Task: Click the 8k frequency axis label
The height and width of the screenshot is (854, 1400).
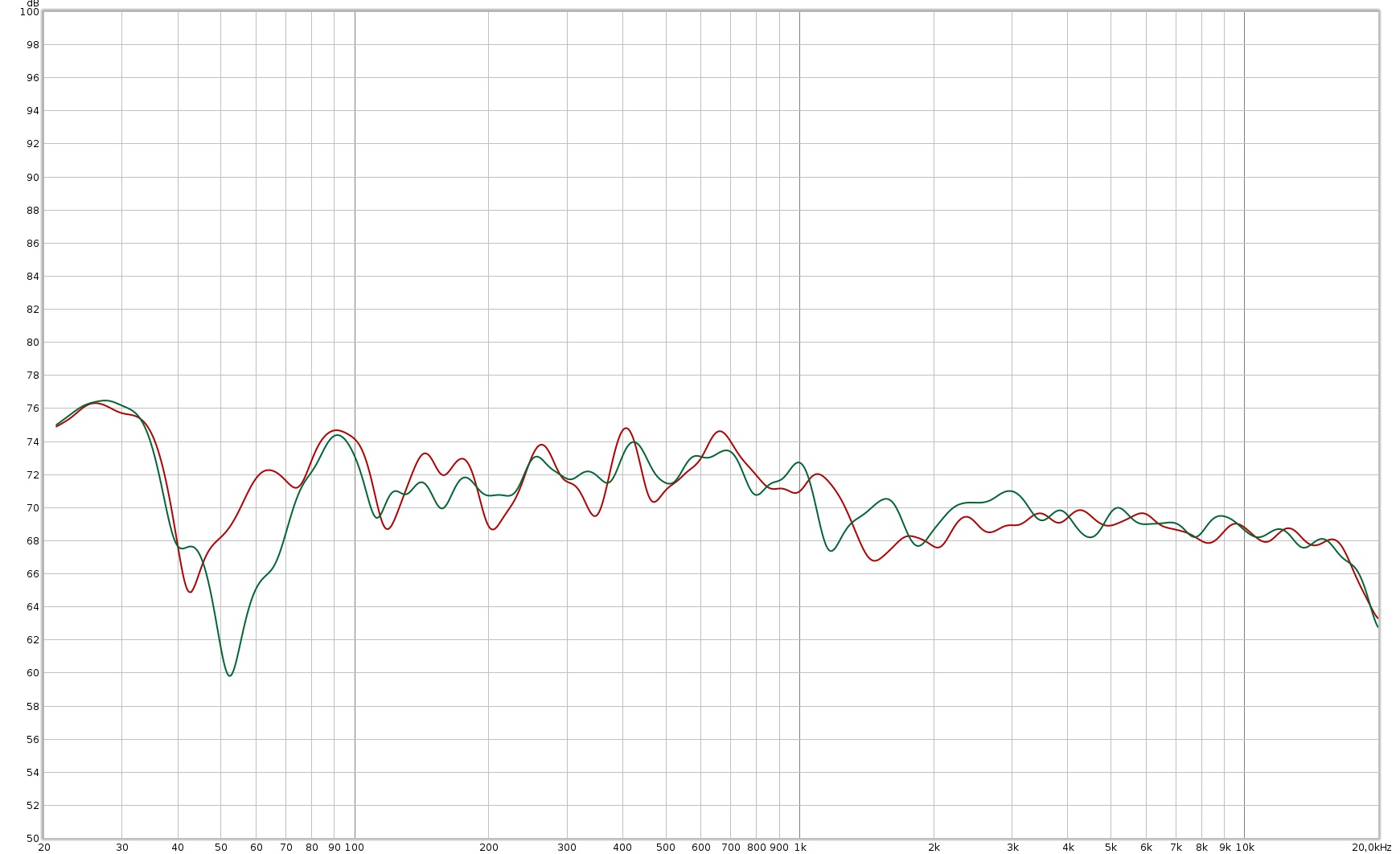Action: [x=1201, y=848]
